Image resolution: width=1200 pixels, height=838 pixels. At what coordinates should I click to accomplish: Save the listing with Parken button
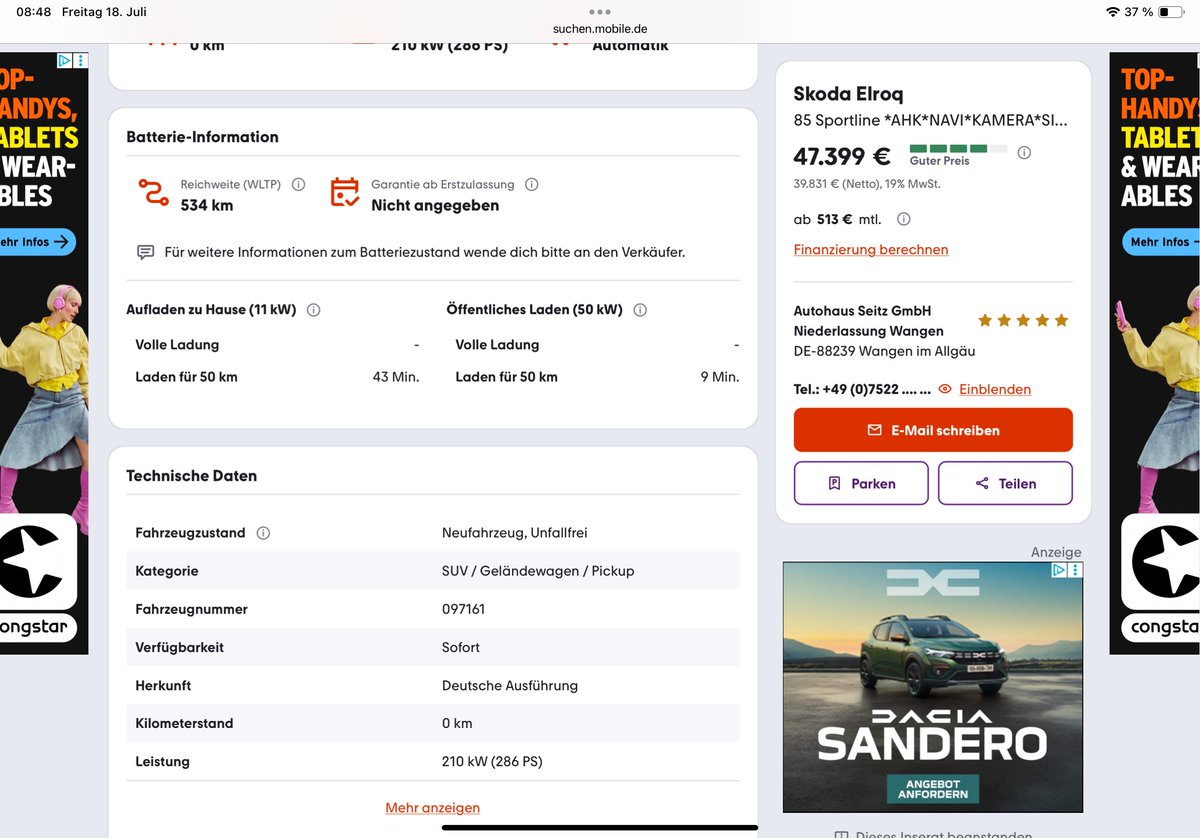point(861,483)
